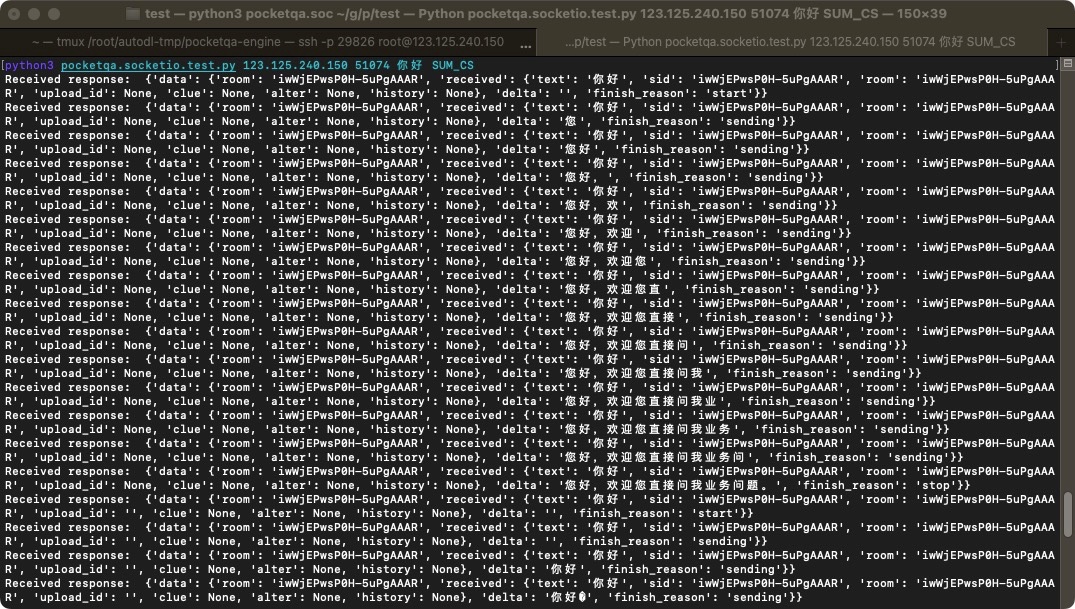Open a new terminal tab with plus button

point(1061,42)
